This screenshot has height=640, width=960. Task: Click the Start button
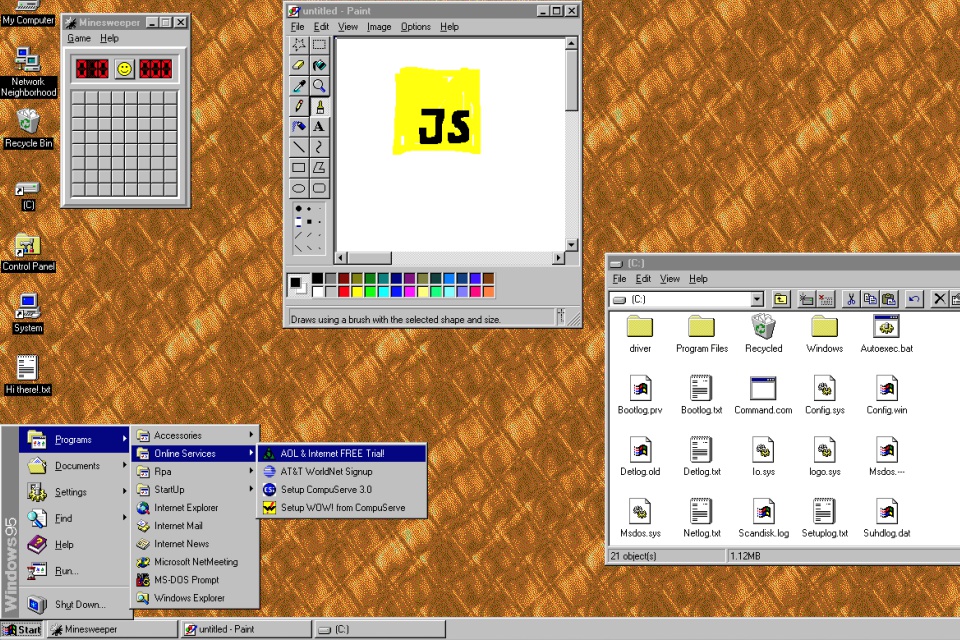click(x=23, y=629)
